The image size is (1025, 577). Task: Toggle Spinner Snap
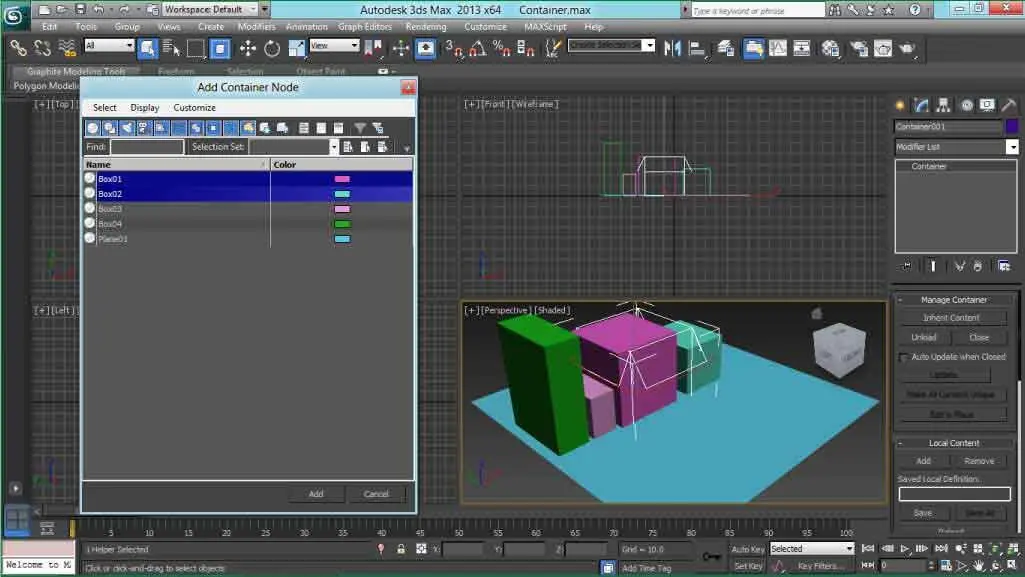click(526, 48)
